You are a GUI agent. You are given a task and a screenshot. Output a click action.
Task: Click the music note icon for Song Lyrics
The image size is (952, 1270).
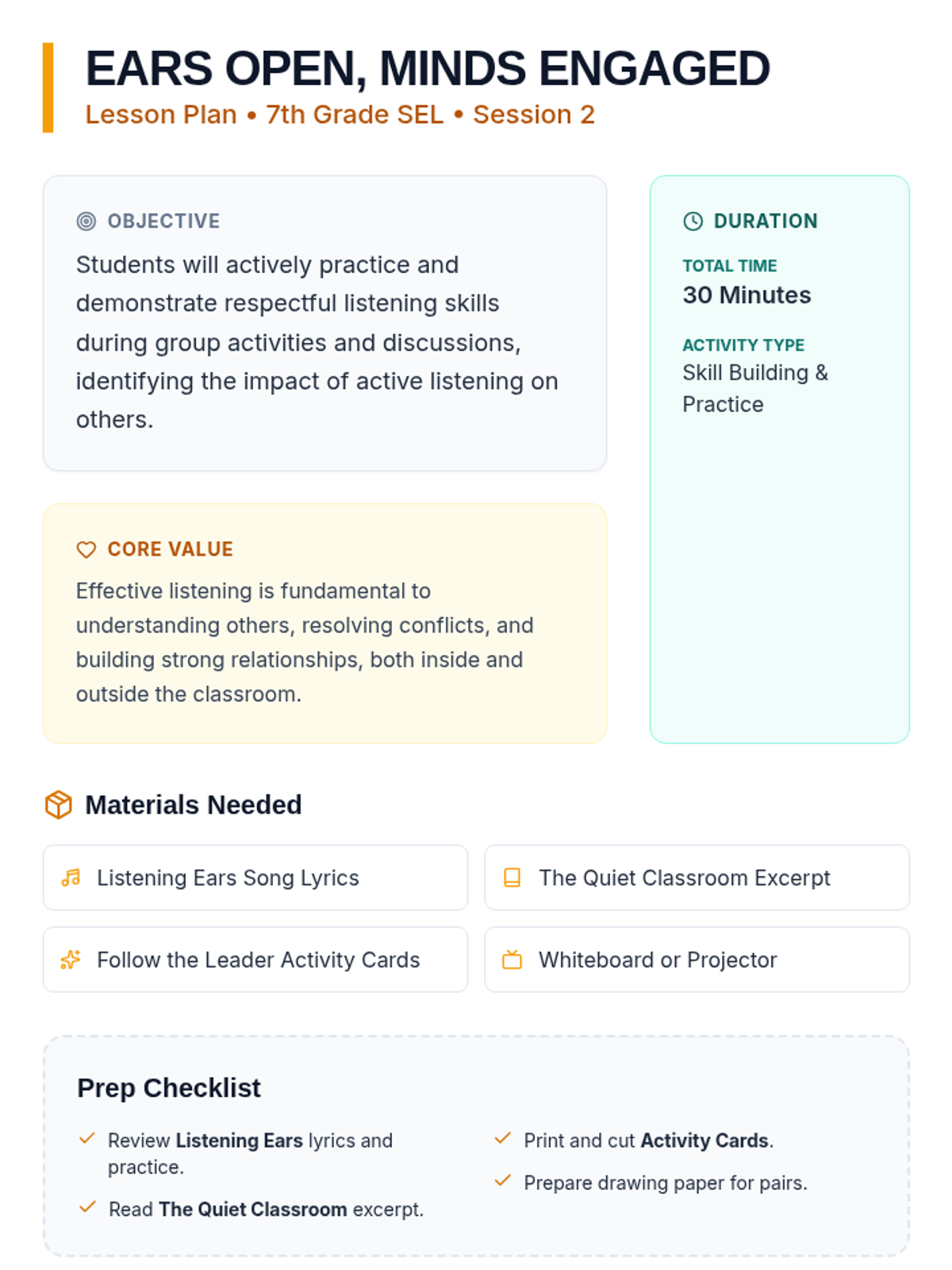click(x=71, y=878)
